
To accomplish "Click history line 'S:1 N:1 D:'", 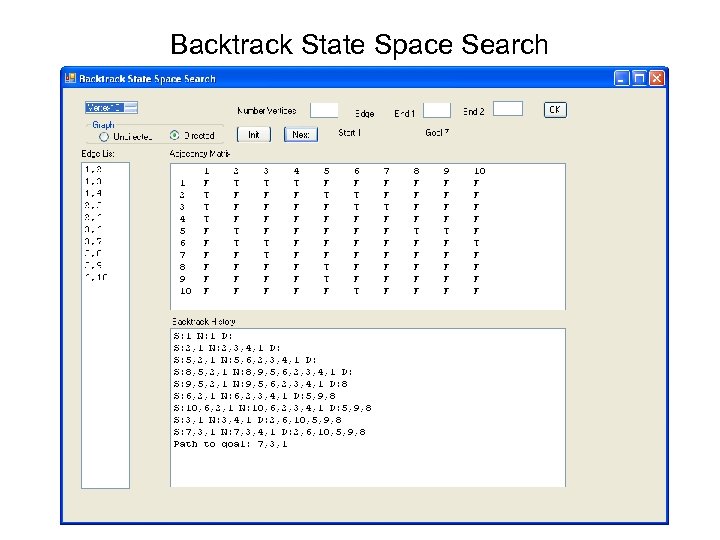I will click(x=203, y=336).
